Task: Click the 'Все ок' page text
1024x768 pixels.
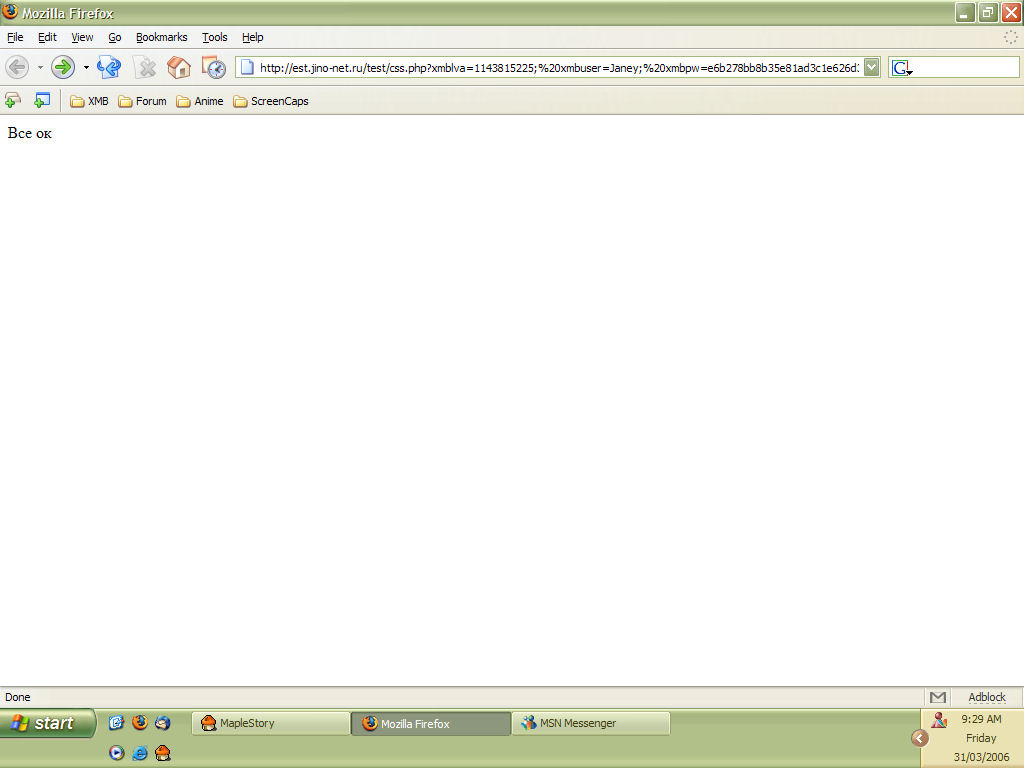Action: tap(29, 133)
